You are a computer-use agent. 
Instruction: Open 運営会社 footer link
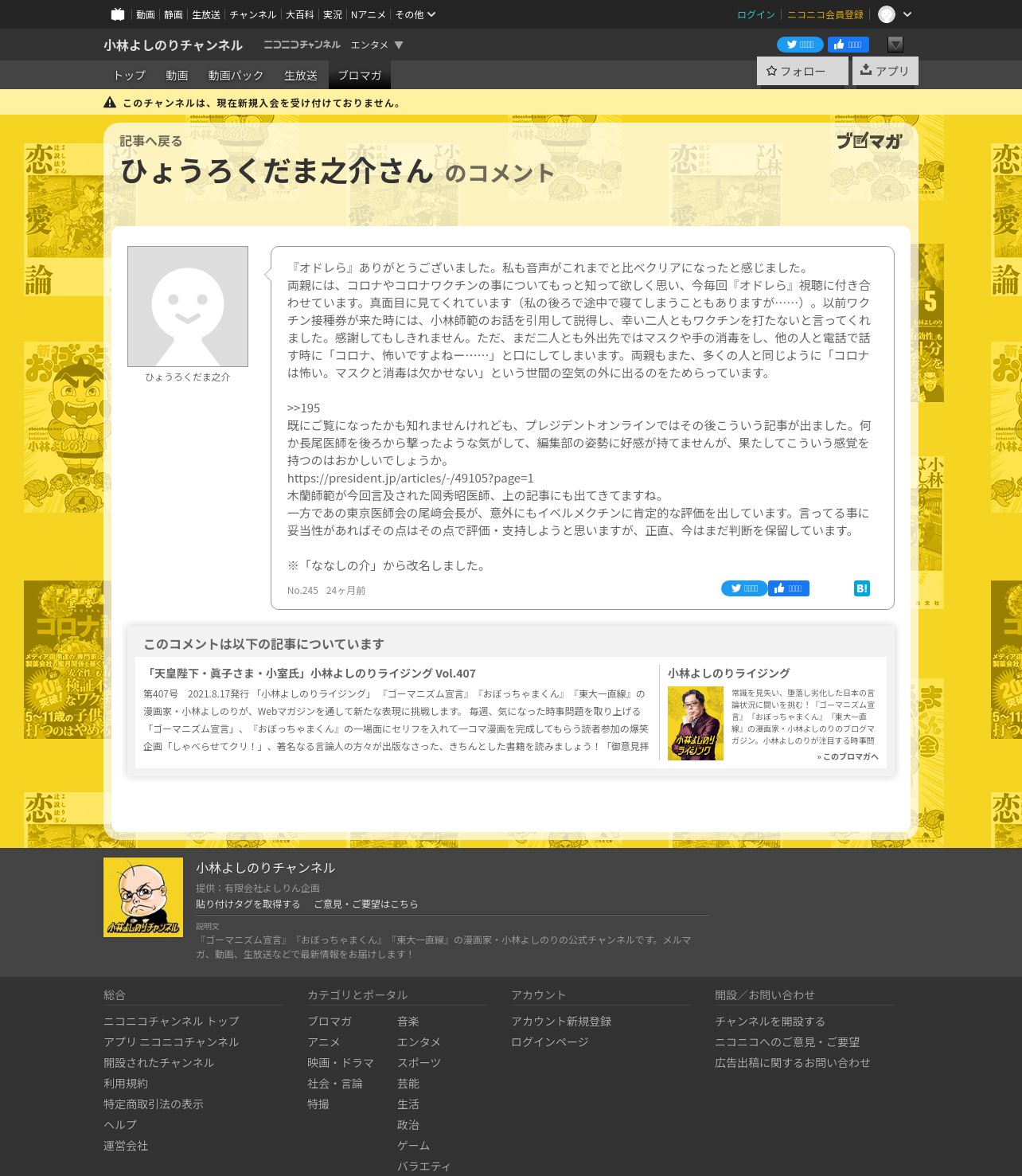click(126, 1145)
